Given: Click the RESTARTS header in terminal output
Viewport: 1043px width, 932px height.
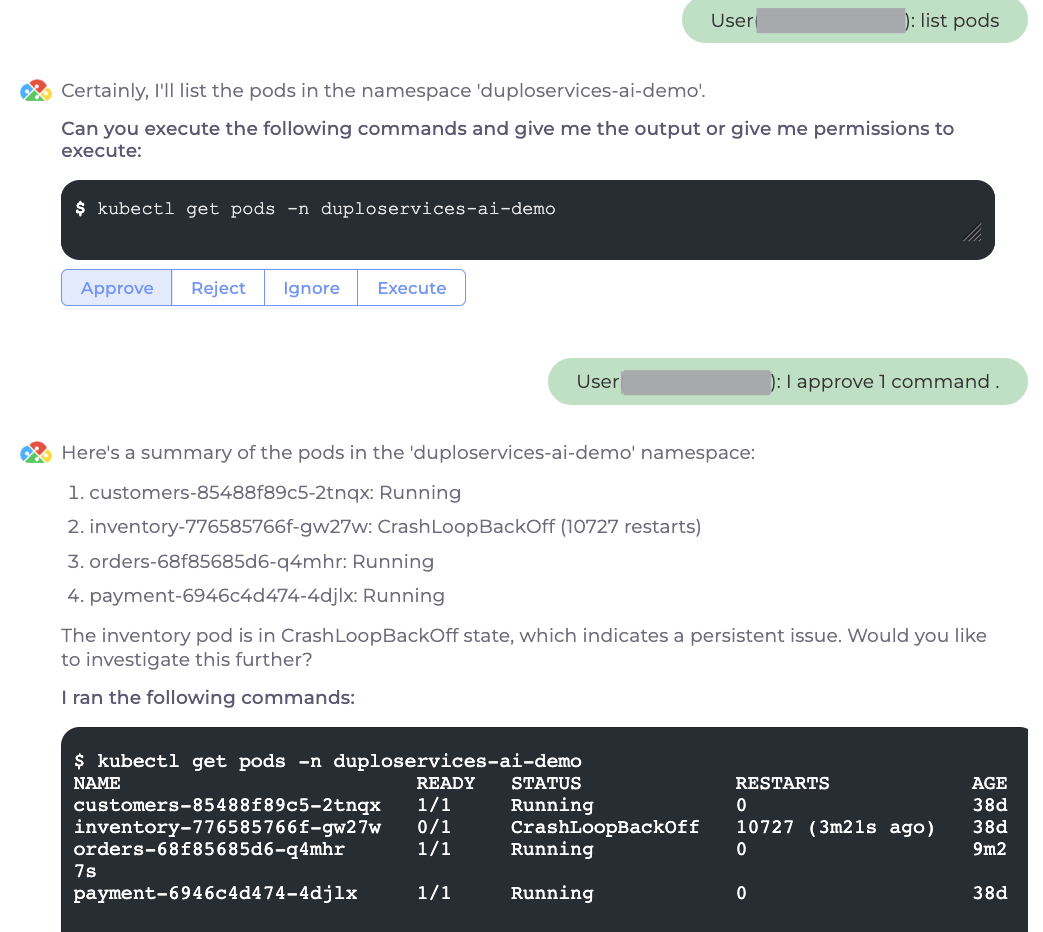Looking at the screenshot, I should [782, 783].
